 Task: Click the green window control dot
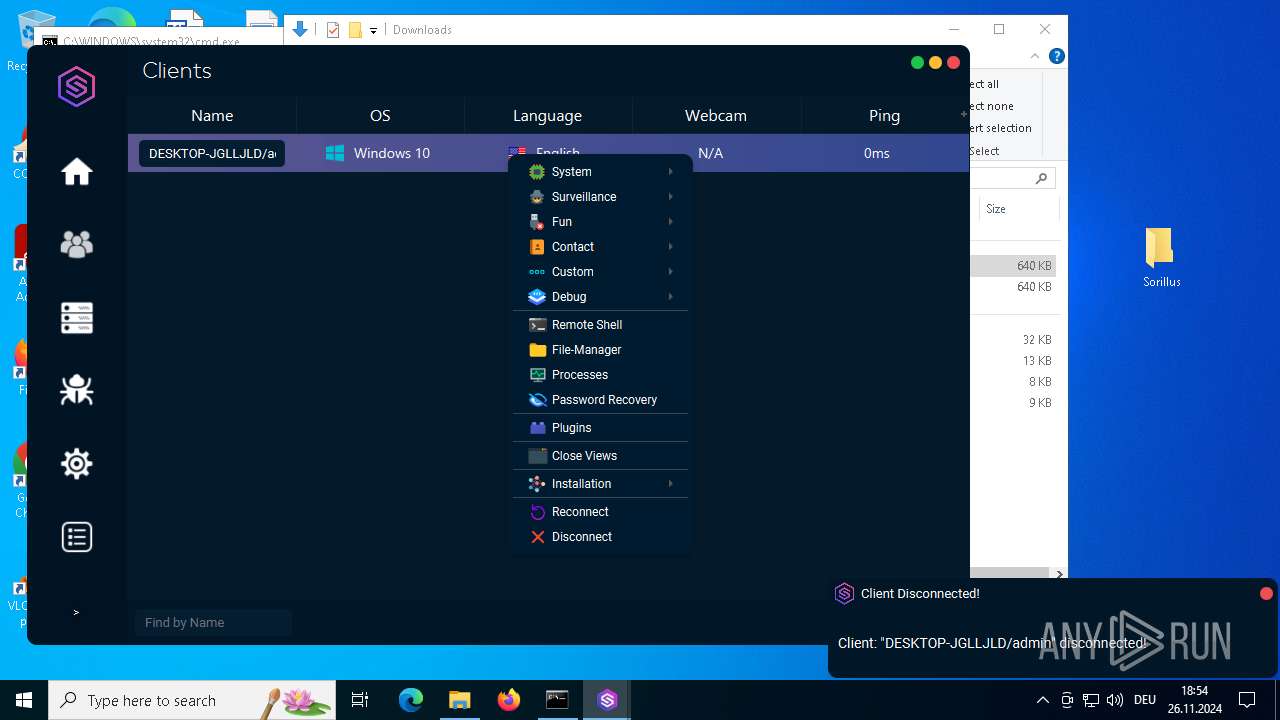click(917, 62)
